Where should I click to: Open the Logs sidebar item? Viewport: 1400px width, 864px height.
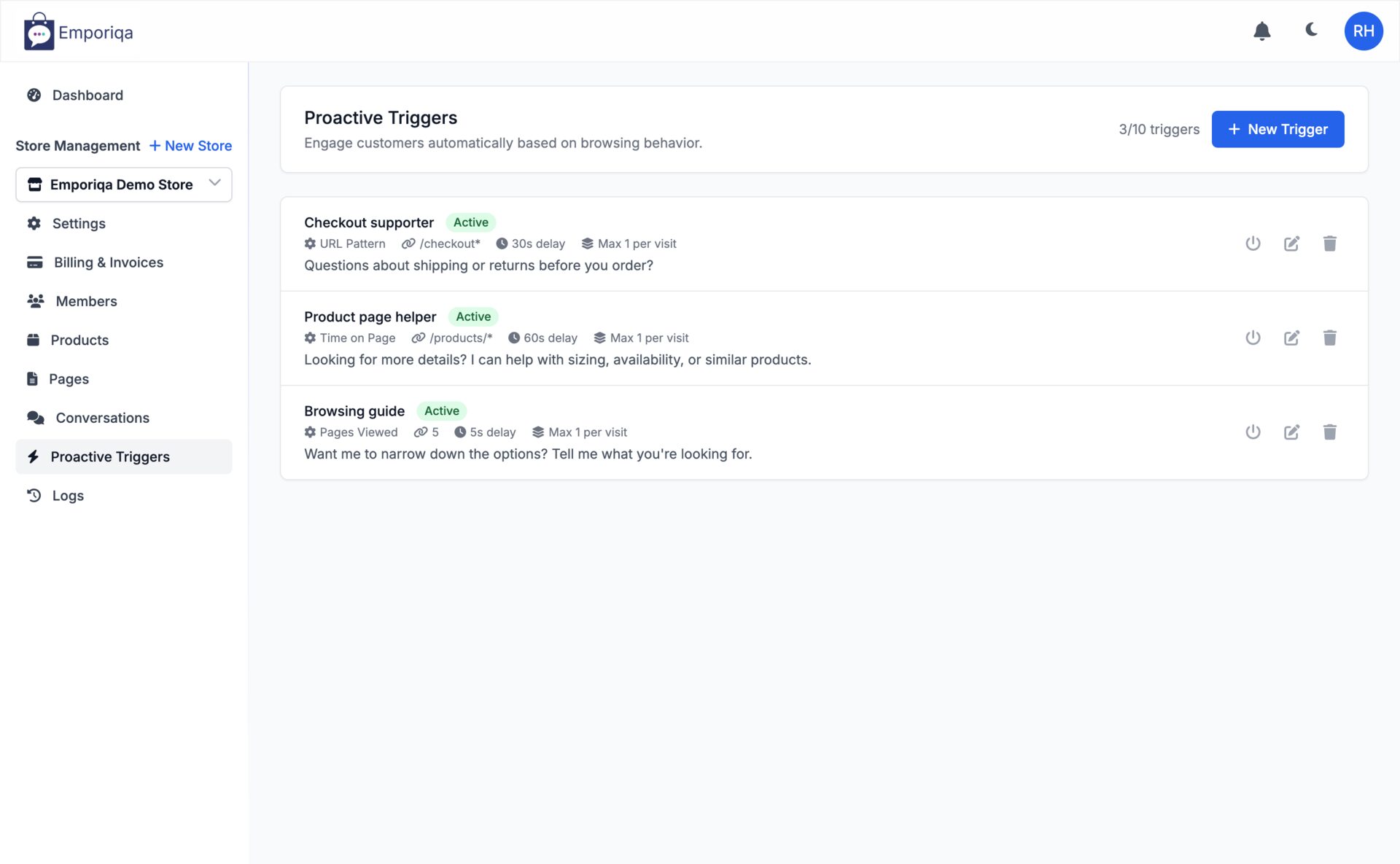pos(68,496)
